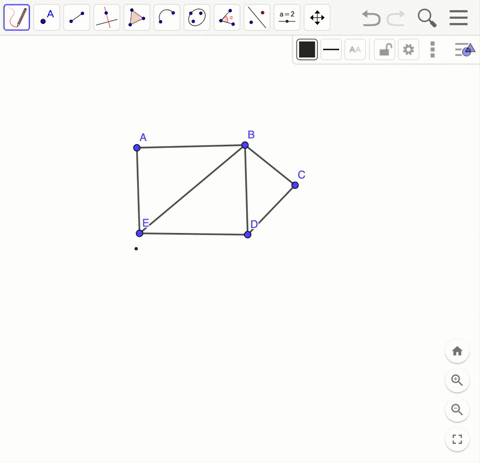
Task: Toggle the Algebra view panel button
Action: [465, 50]
